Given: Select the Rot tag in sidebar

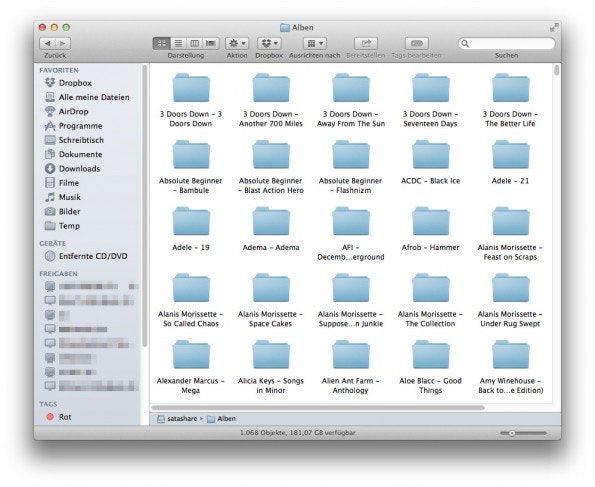Looking at the screenshot, I should pos(59,417).
